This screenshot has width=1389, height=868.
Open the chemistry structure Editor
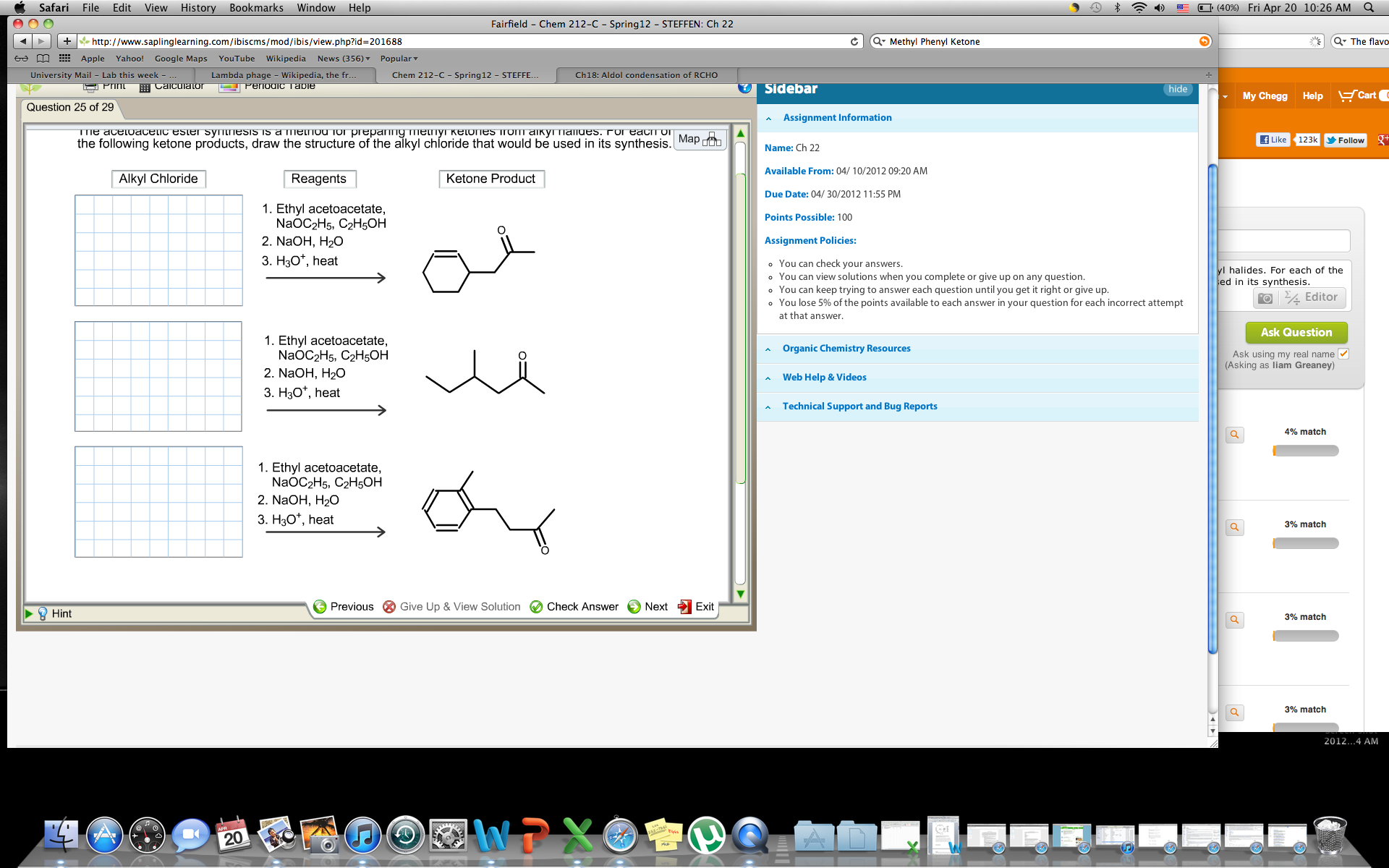point(1312,297)
